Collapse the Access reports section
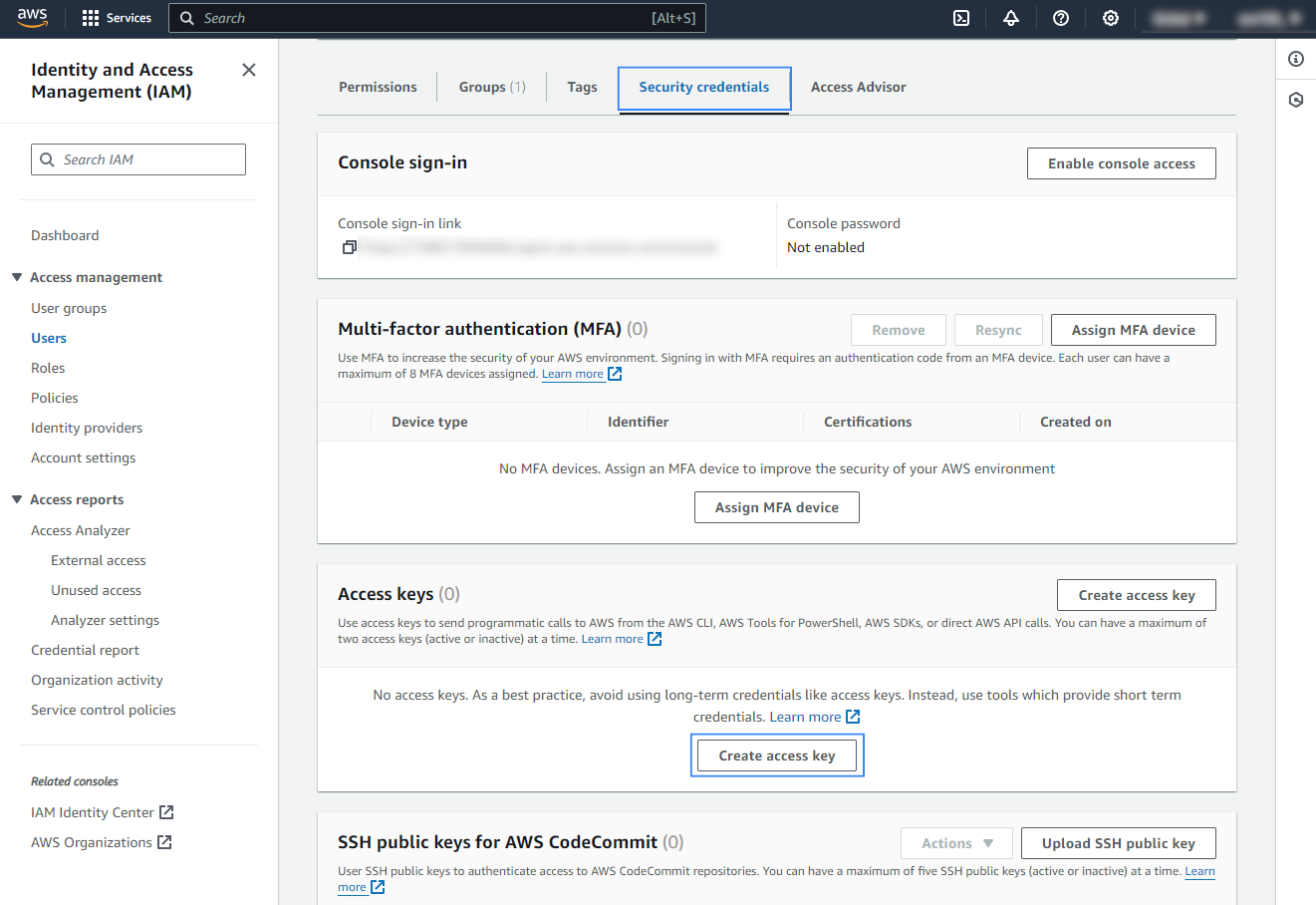 point(17,499)
